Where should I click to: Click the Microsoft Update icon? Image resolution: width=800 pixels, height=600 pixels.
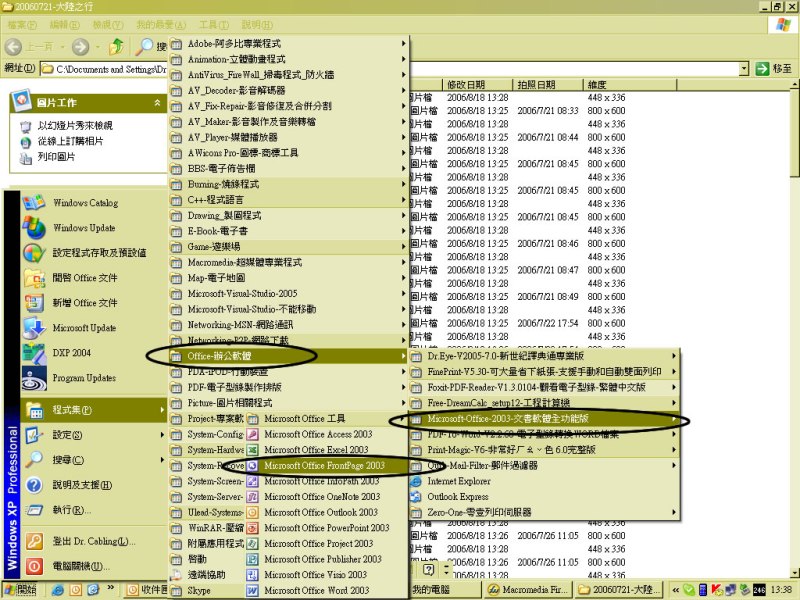pyautogui.click(x=34, y=328)
